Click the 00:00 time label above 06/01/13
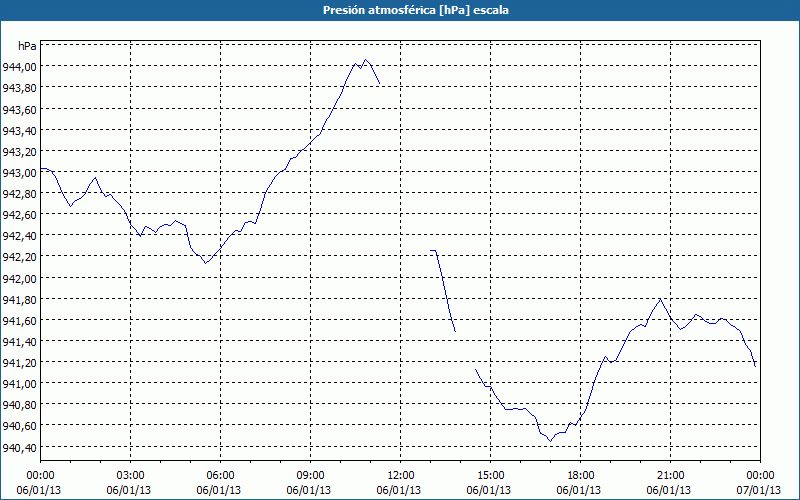800x500 pixels. point(41,476)
